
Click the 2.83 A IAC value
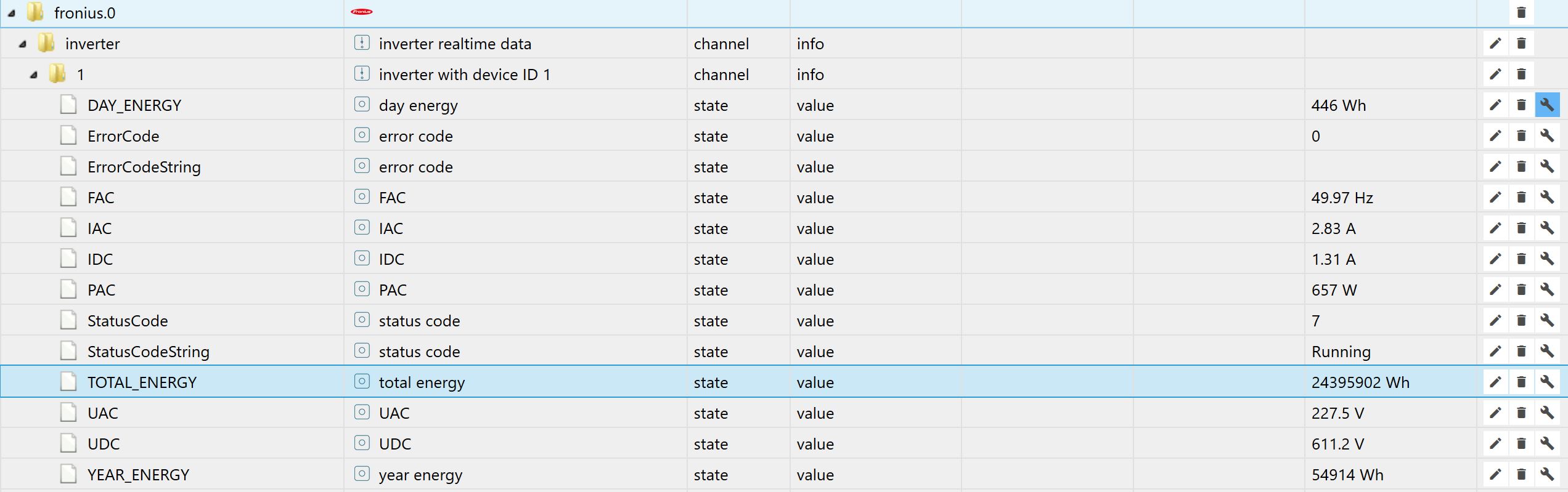pos(1333,228)
